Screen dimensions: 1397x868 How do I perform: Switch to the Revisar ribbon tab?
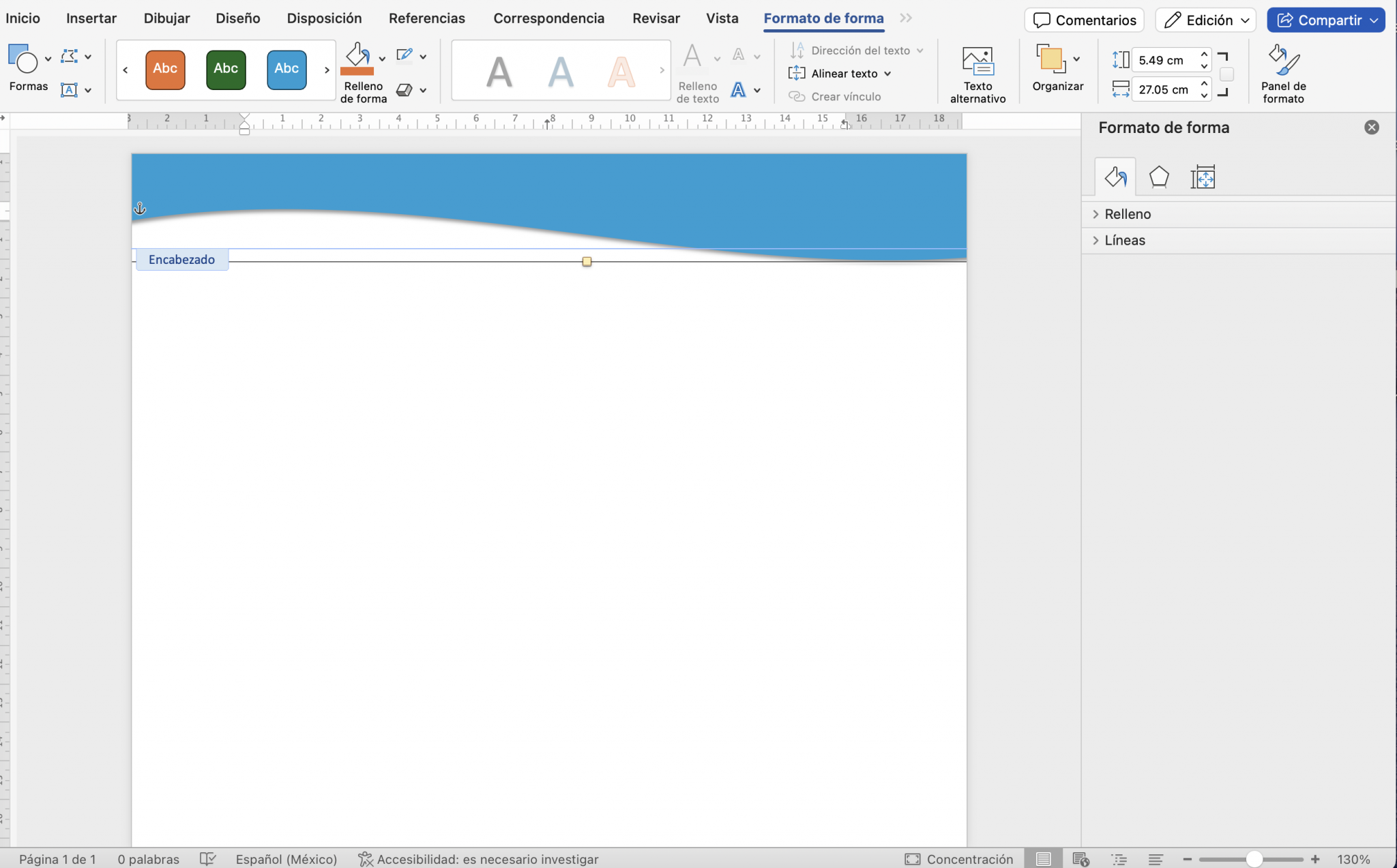point(656,18)
